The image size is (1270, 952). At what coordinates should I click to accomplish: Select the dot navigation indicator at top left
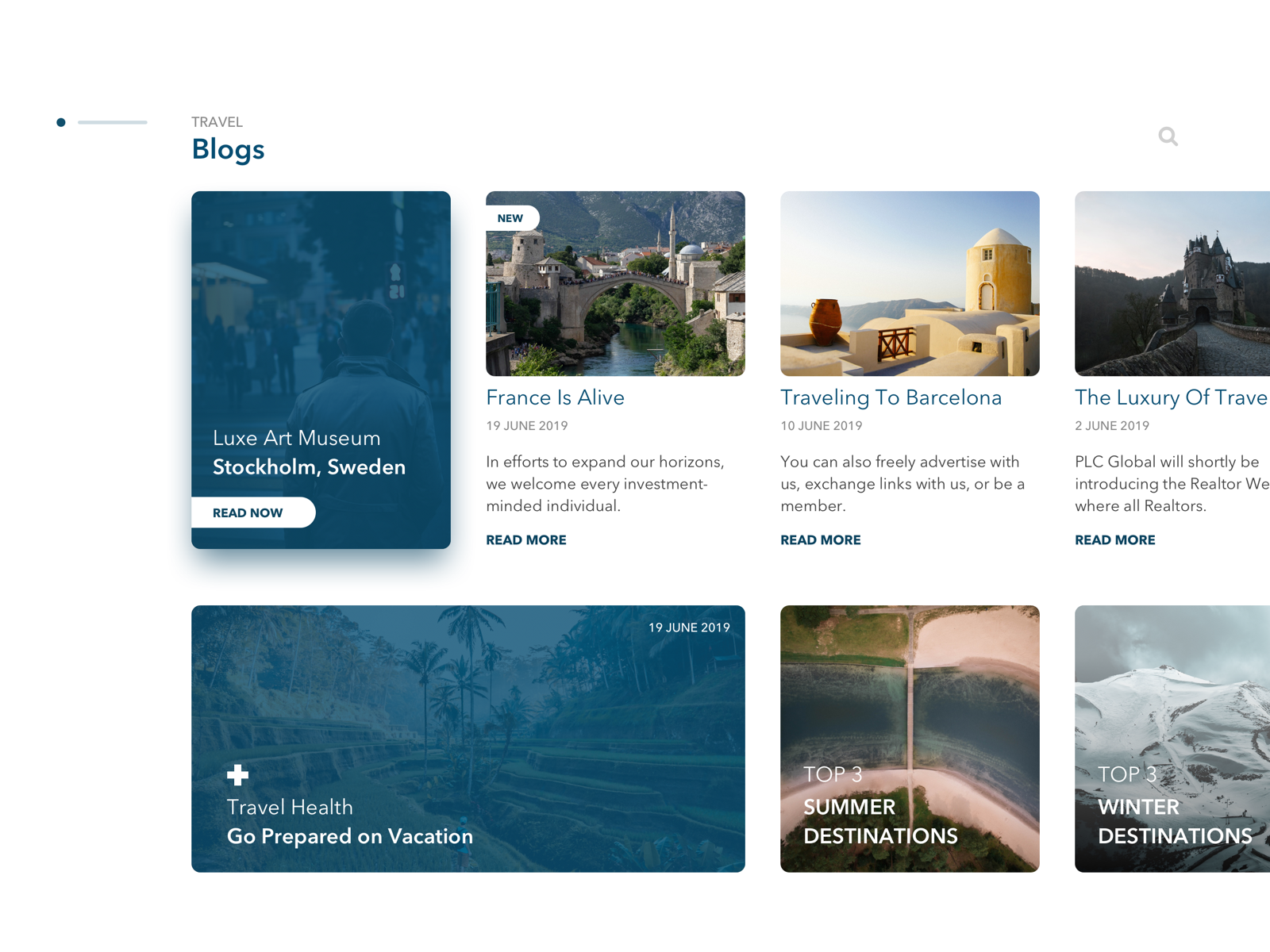click(x=62, y=121)
